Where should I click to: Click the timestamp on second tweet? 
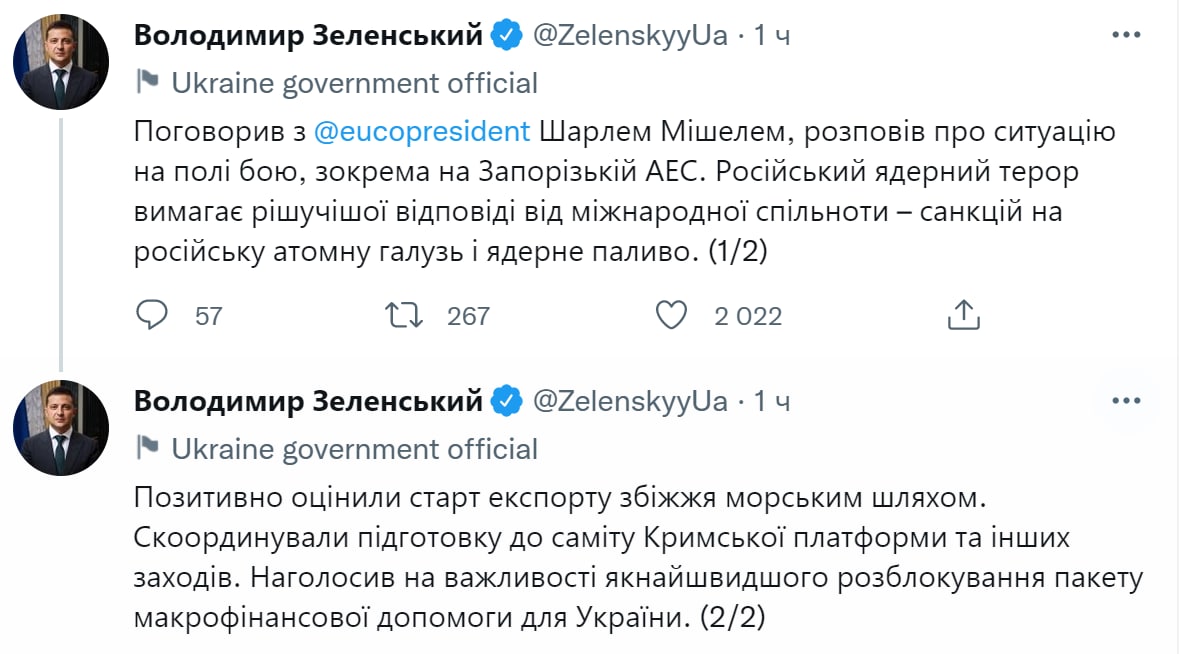[x=772, y=402]
